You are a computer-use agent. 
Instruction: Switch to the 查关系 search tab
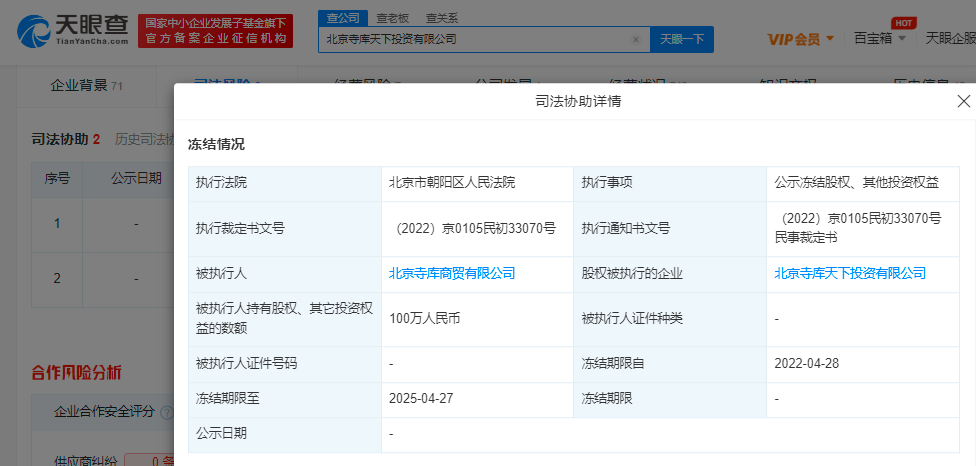pos(441,19)
